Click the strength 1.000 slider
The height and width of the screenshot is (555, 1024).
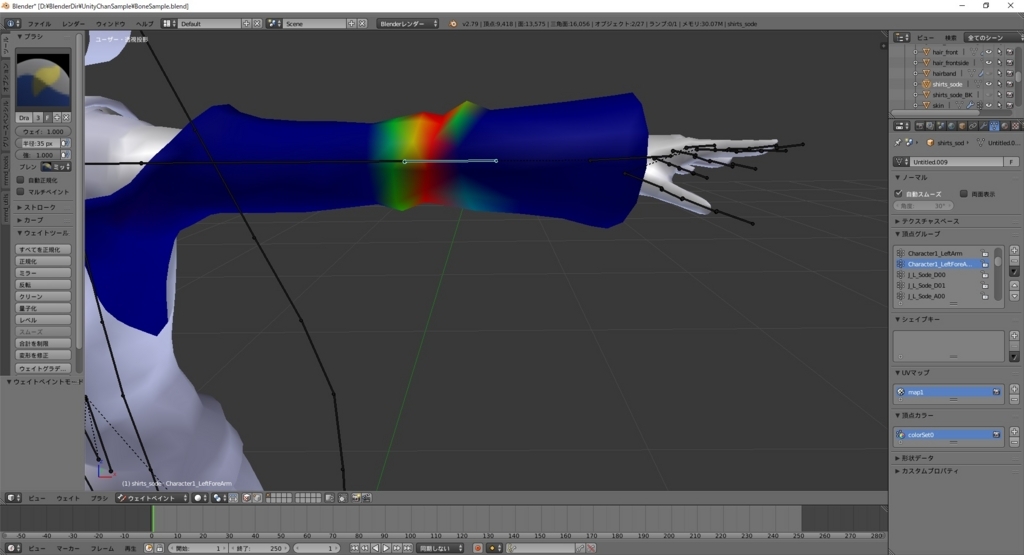[39, 155]
